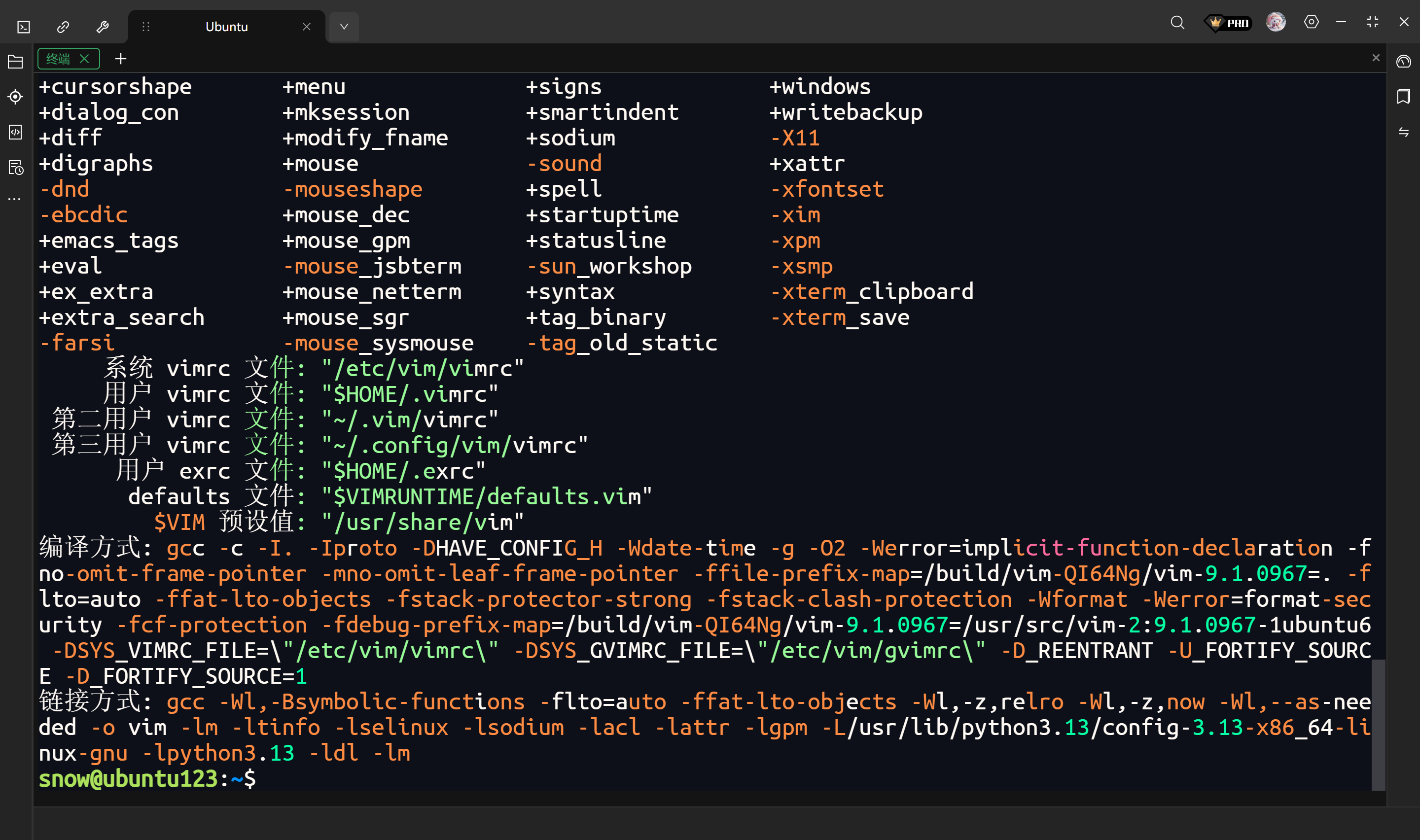Open the performance gauge icon on right
The width and height of the screenshot is (1420, 840).
(1404, 62)
